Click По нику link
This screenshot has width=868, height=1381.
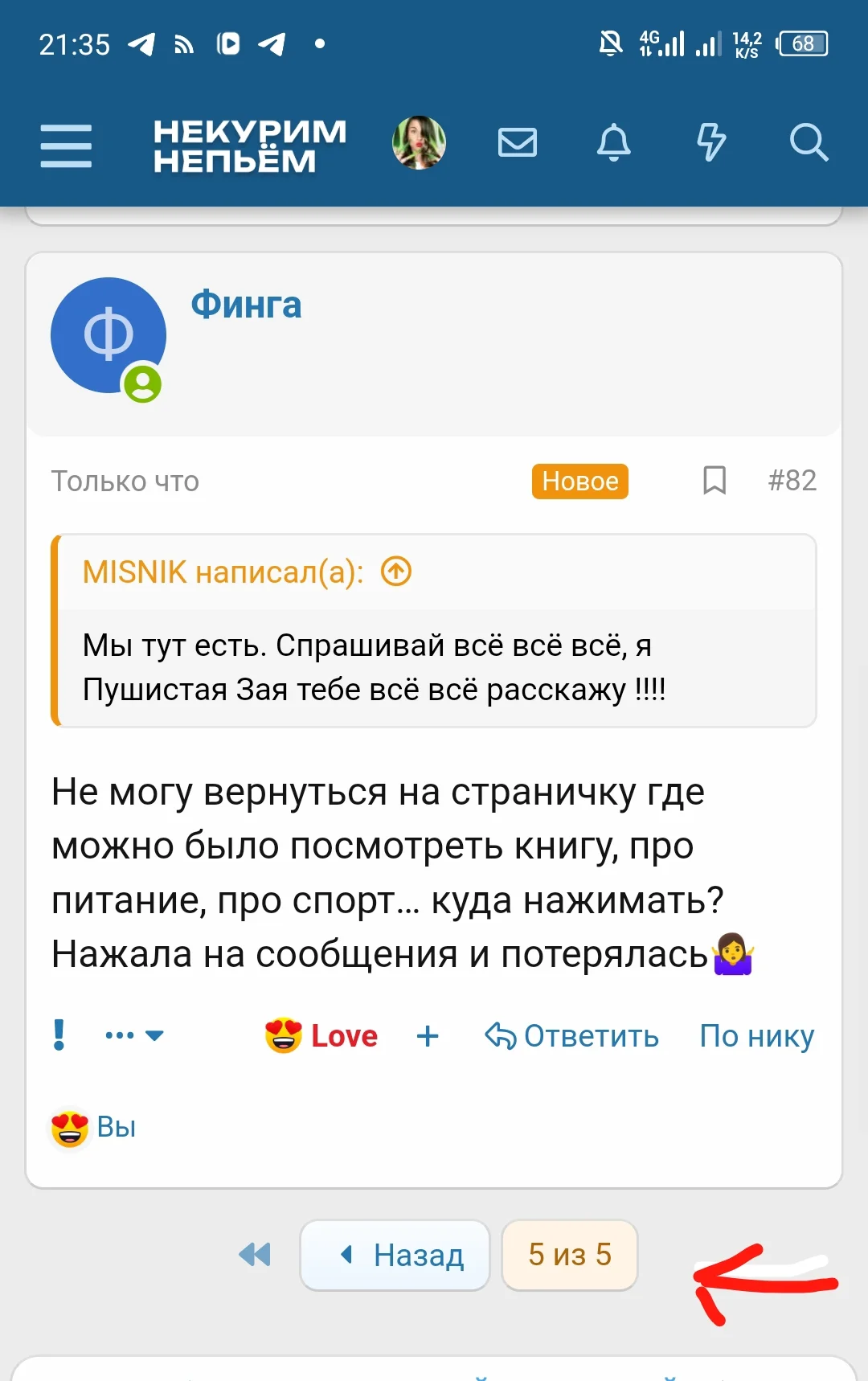click(x=756, y=1035)
